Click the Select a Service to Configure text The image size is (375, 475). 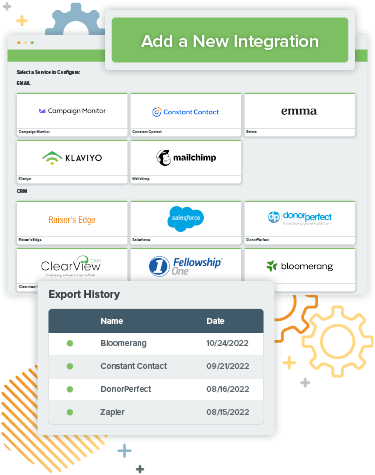tap(48, 72)
